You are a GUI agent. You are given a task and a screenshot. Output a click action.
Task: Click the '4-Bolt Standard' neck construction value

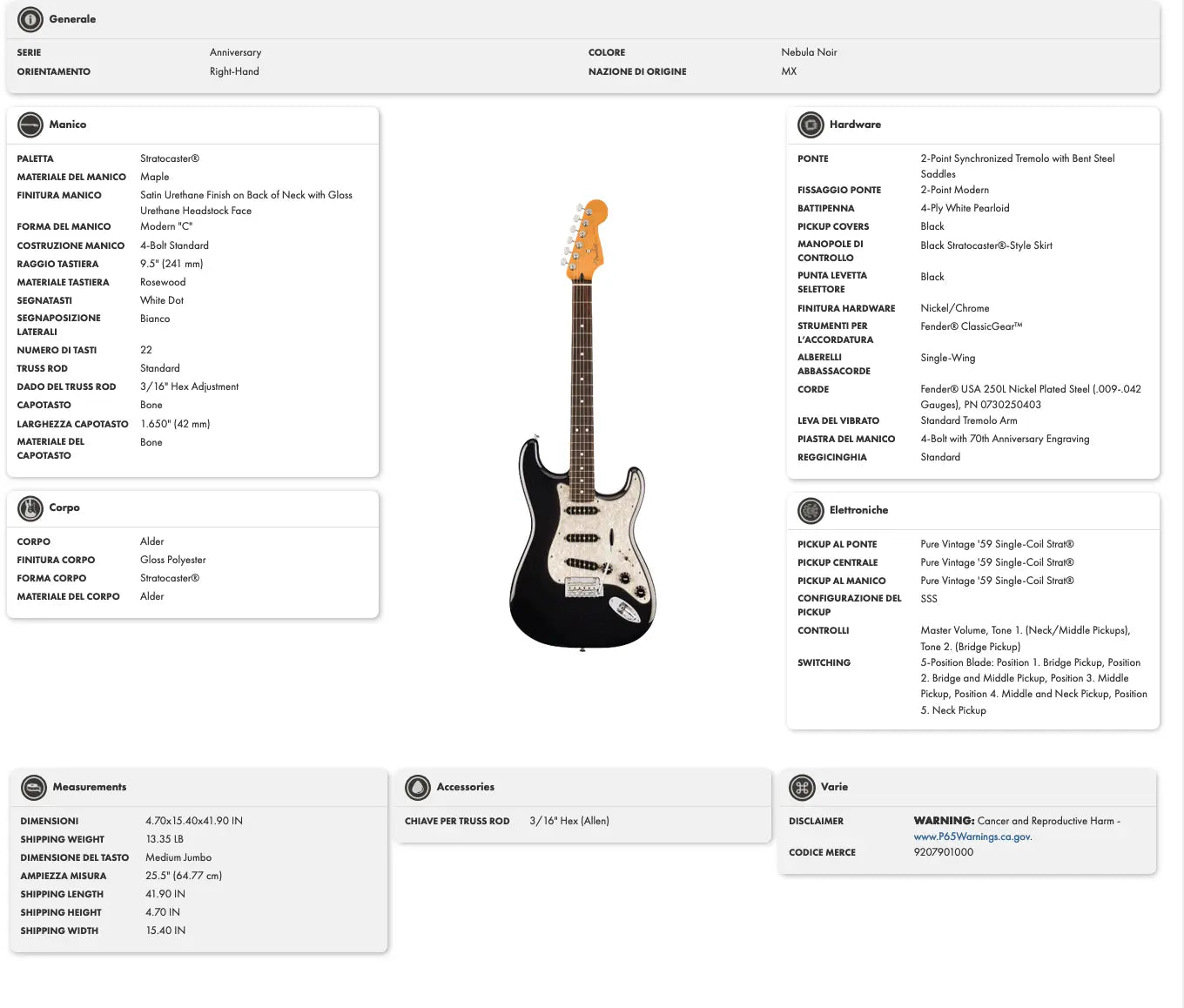click(174, 245)
